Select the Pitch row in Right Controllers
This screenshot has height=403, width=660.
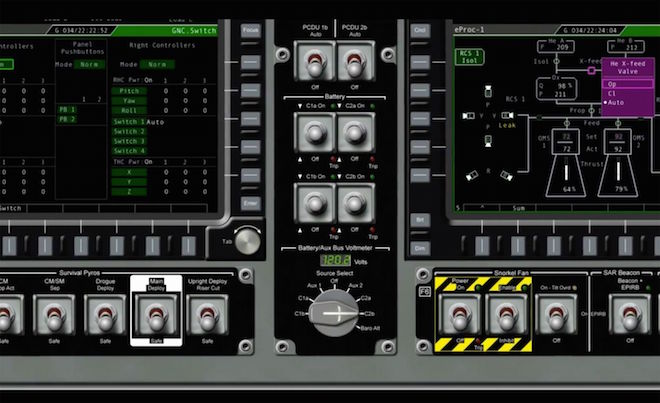[x=129, y=91]
